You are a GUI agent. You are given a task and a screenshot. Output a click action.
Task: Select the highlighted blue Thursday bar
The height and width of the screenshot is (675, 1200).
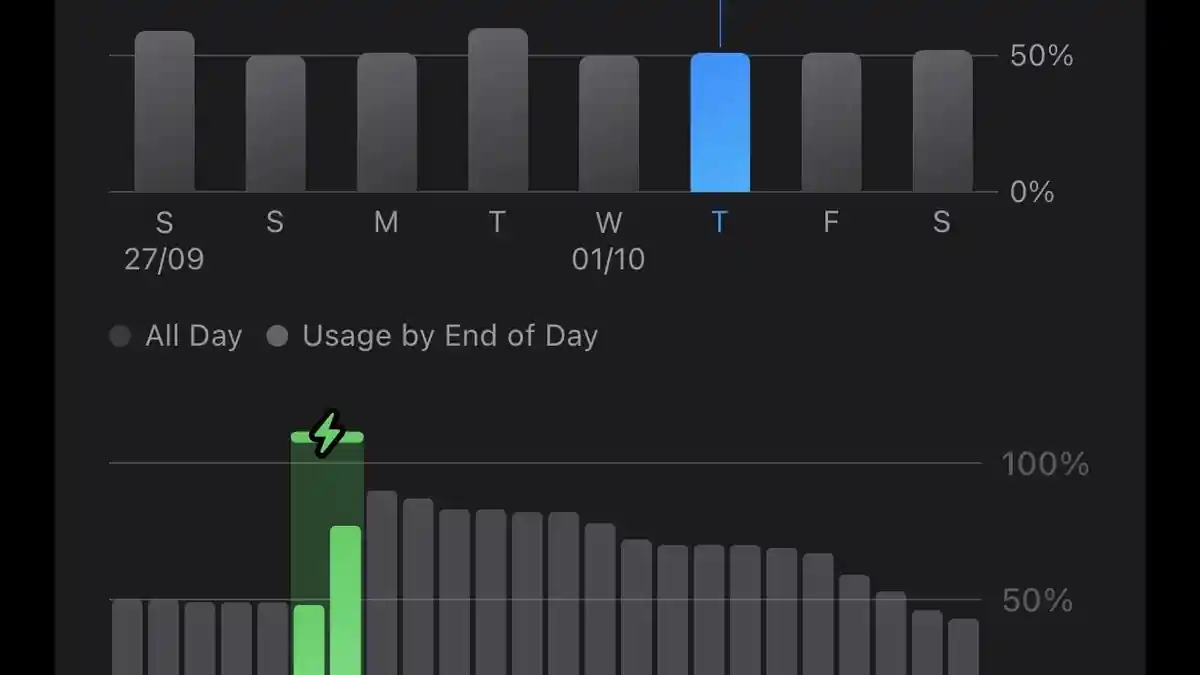pos(720,122)
